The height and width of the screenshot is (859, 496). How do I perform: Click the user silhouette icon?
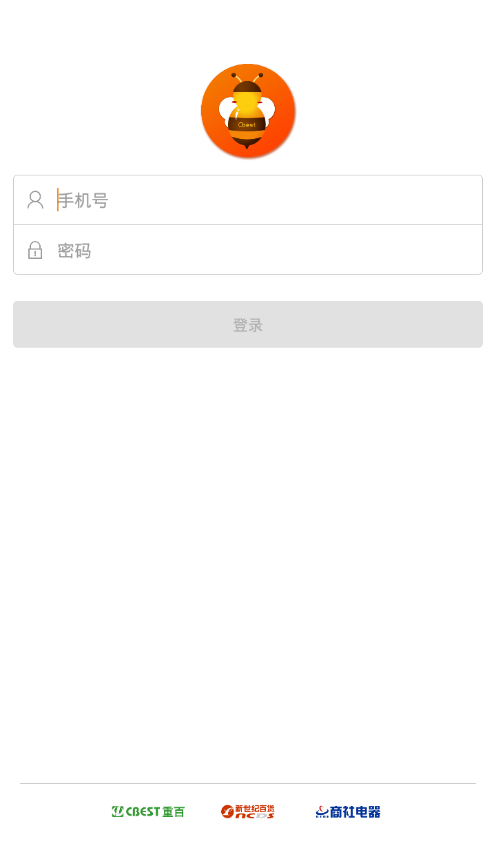click(35, 200)
